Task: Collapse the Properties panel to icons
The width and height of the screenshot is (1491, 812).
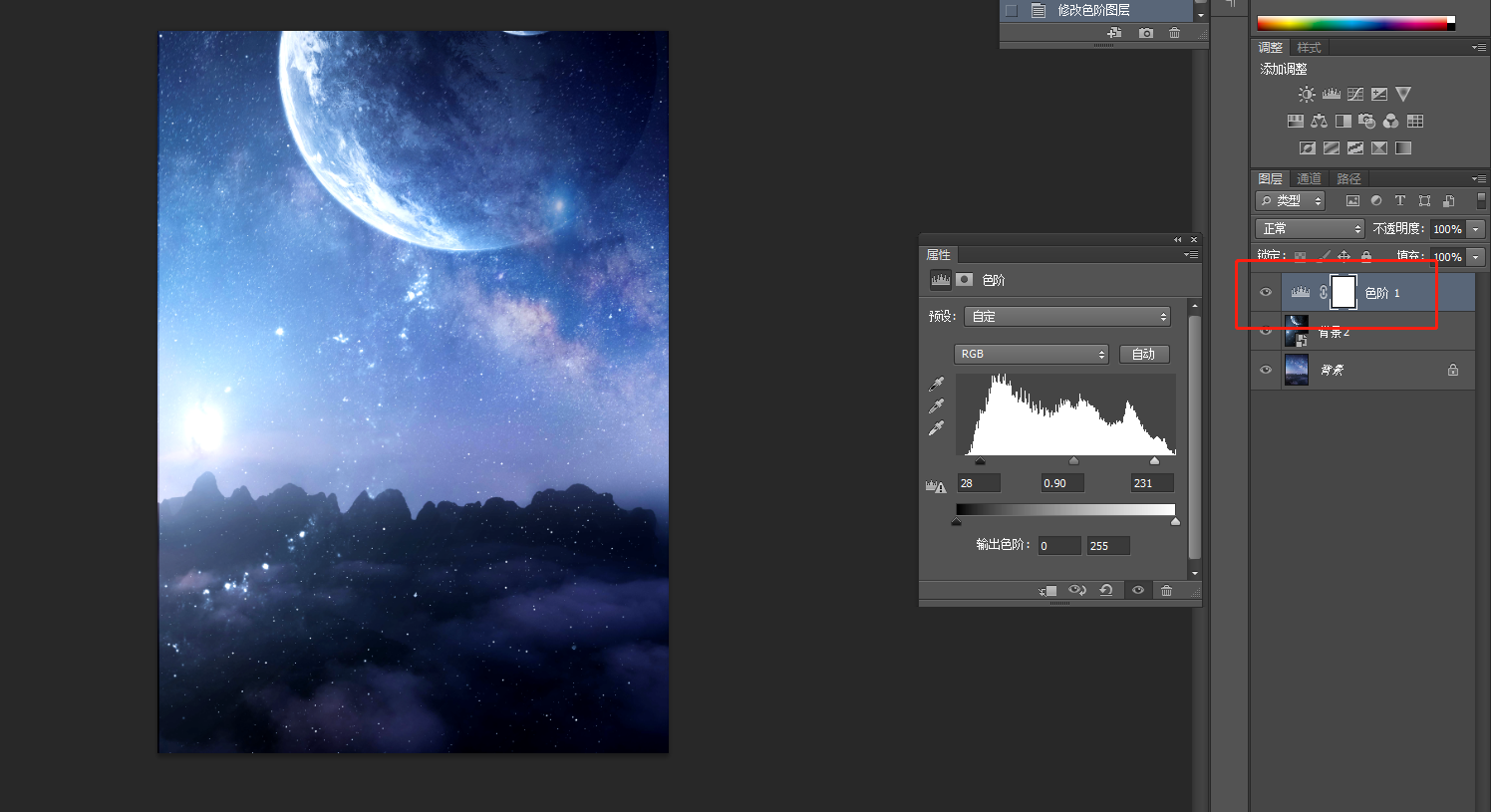Action: (1177, 240)
